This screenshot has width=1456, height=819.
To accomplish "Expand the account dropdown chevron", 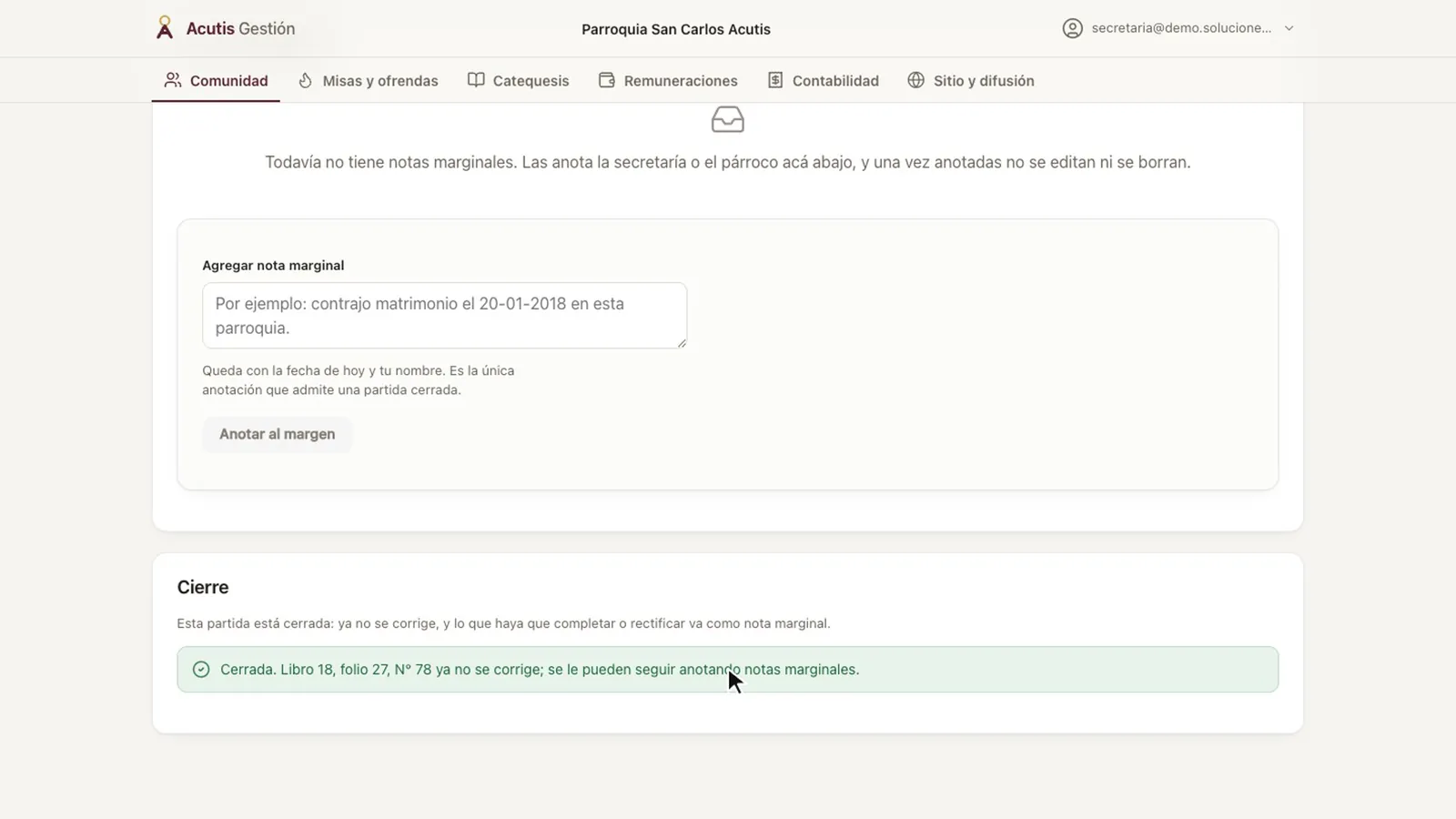I will point(1289,28).
